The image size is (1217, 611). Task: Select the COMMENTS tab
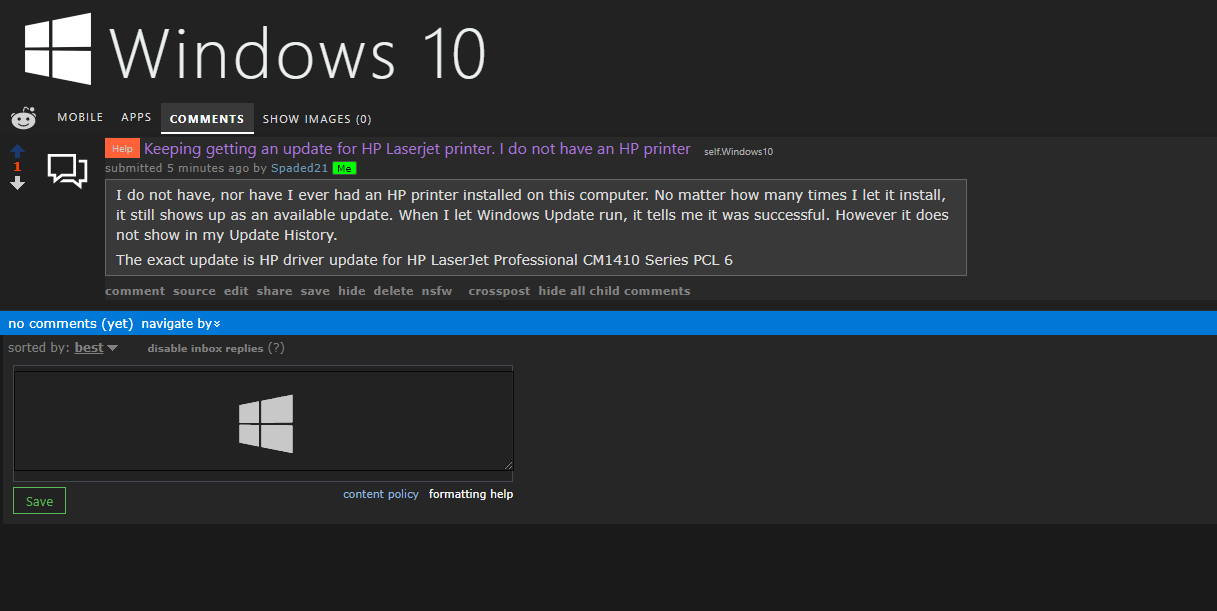(x=207, y=119)
